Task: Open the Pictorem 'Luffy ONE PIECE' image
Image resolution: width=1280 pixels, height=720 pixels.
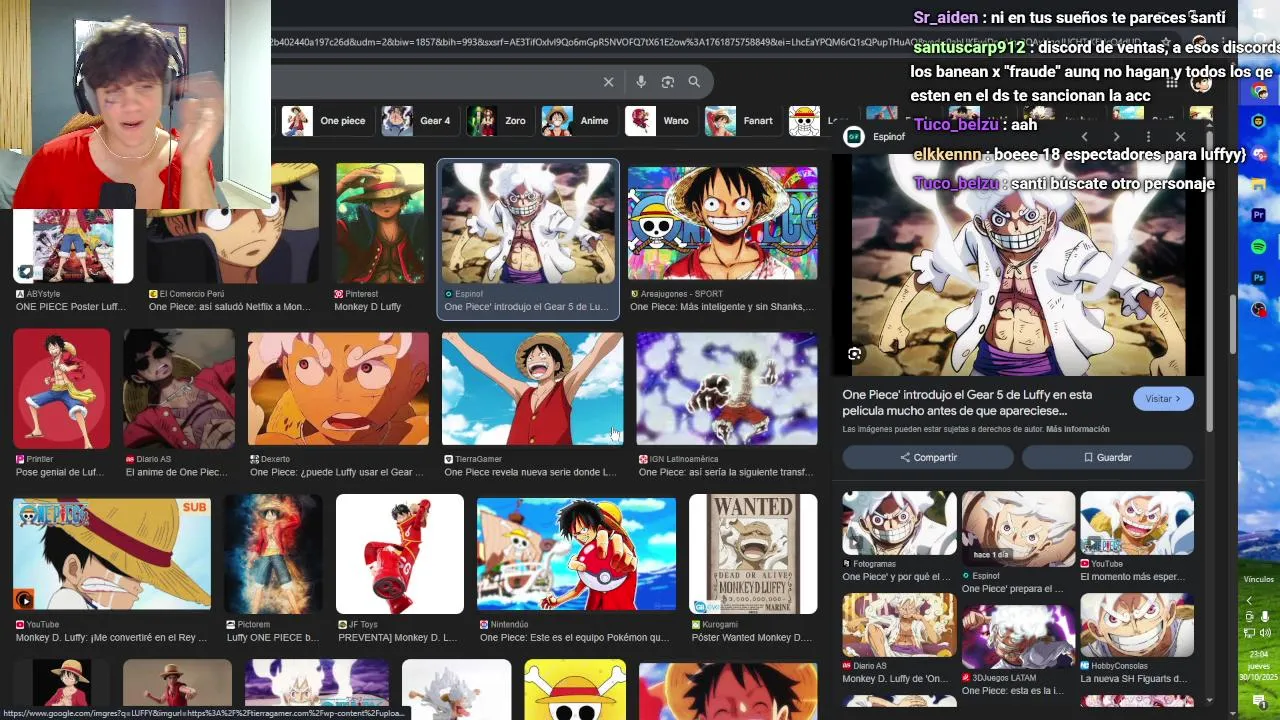Action: (x=273, y=554)
